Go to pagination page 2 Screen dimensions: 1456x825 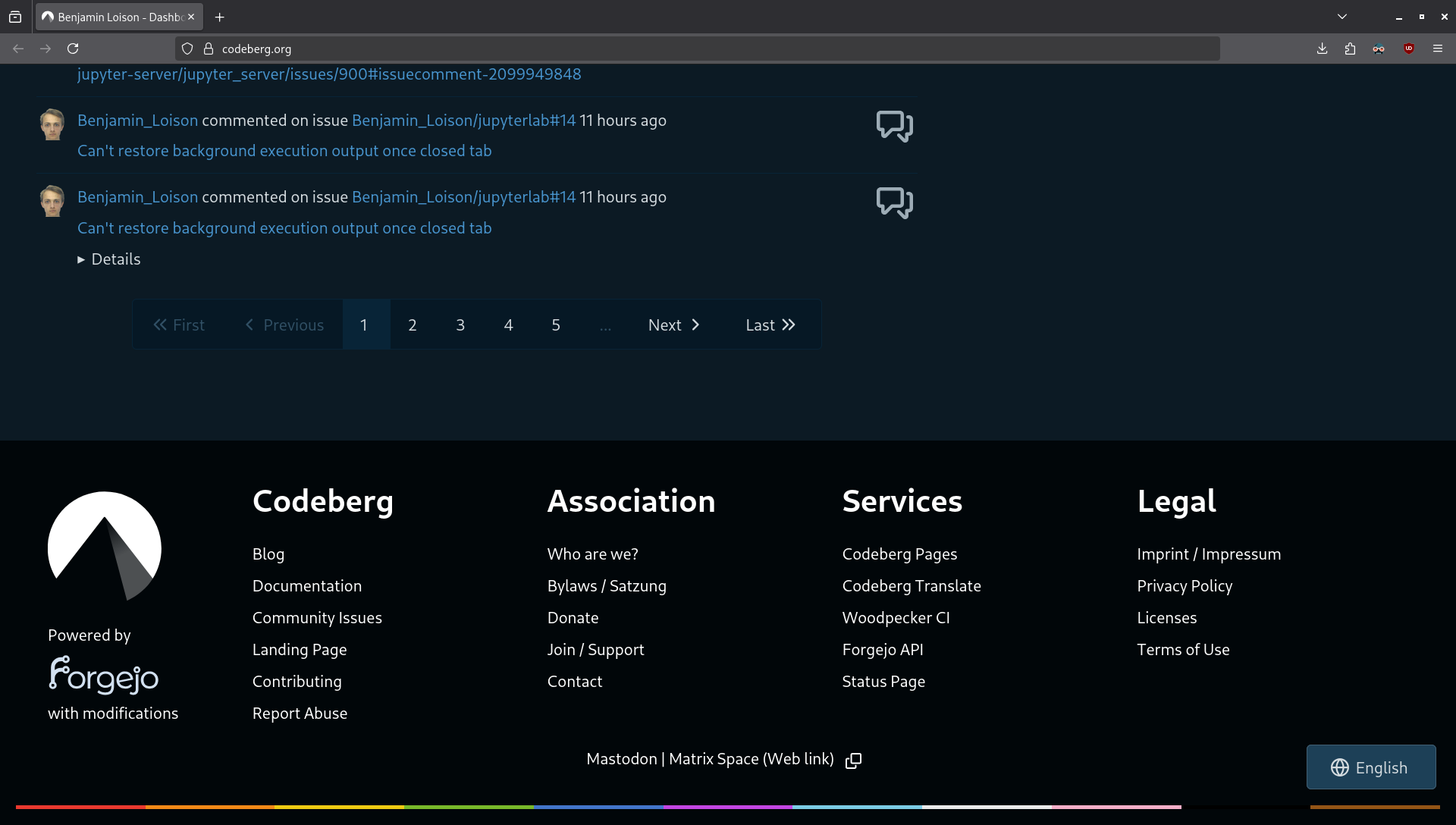pos(412,325)
